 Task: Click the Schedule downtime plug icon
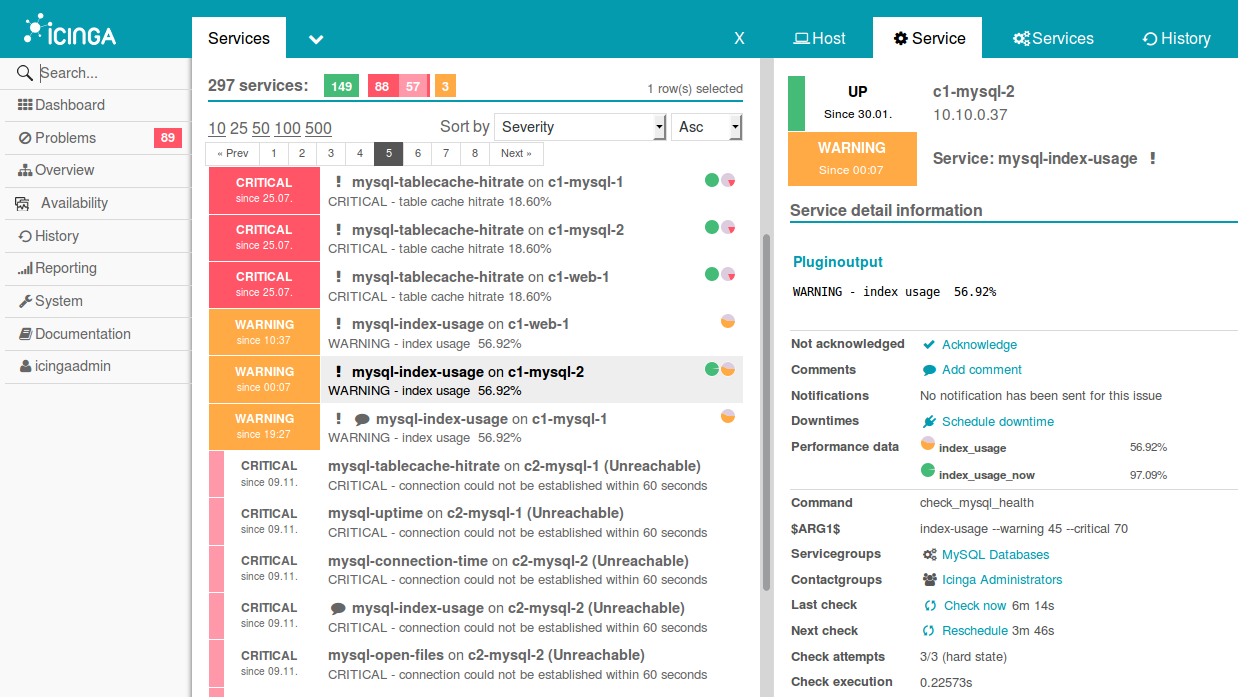coord(929,422)
